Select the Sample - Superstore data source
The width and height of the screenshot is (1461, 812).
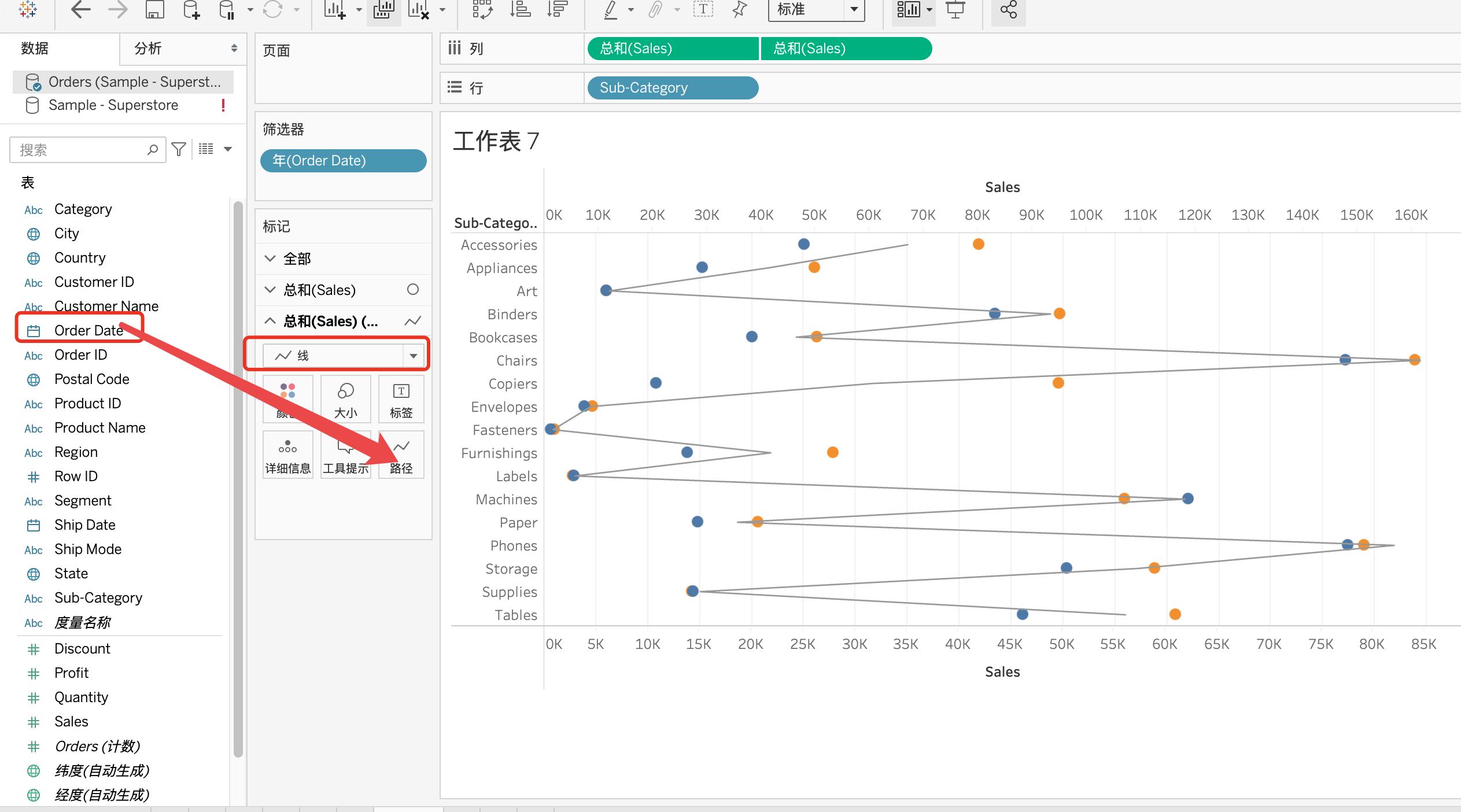click(113, 105)
